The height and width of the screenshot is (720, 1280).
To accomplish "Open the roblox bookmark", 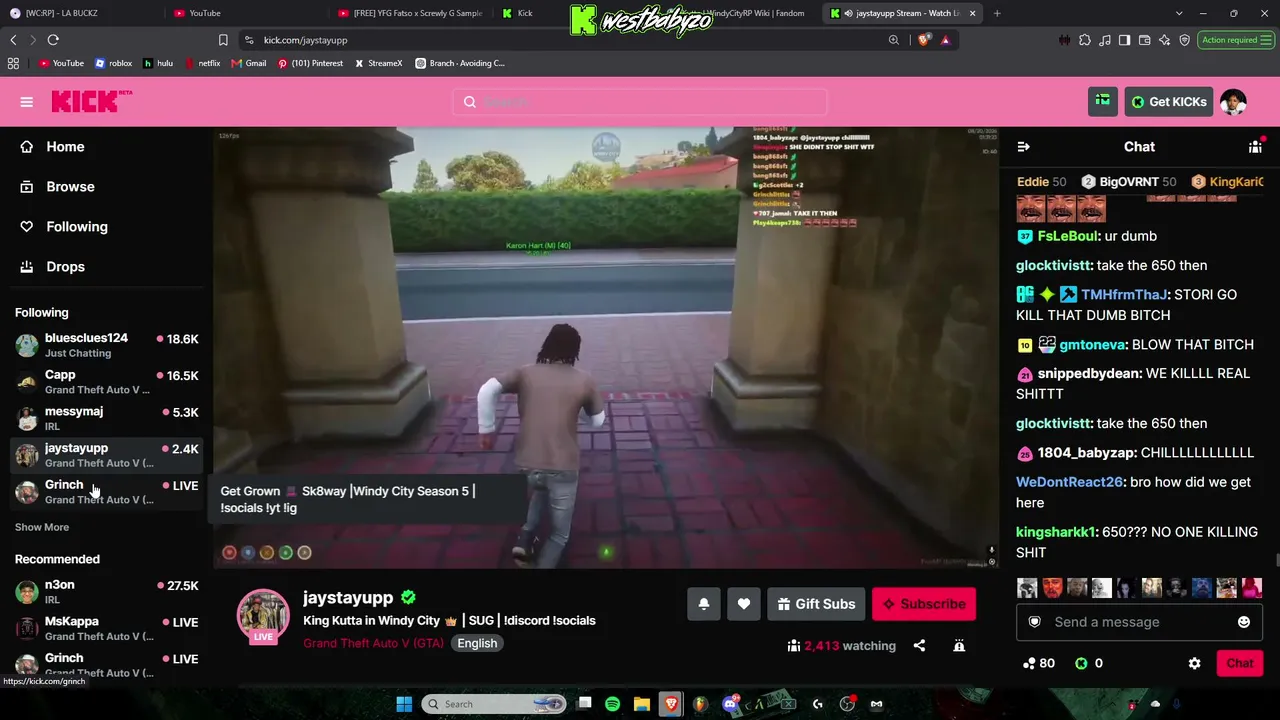I will pos(113,63).
